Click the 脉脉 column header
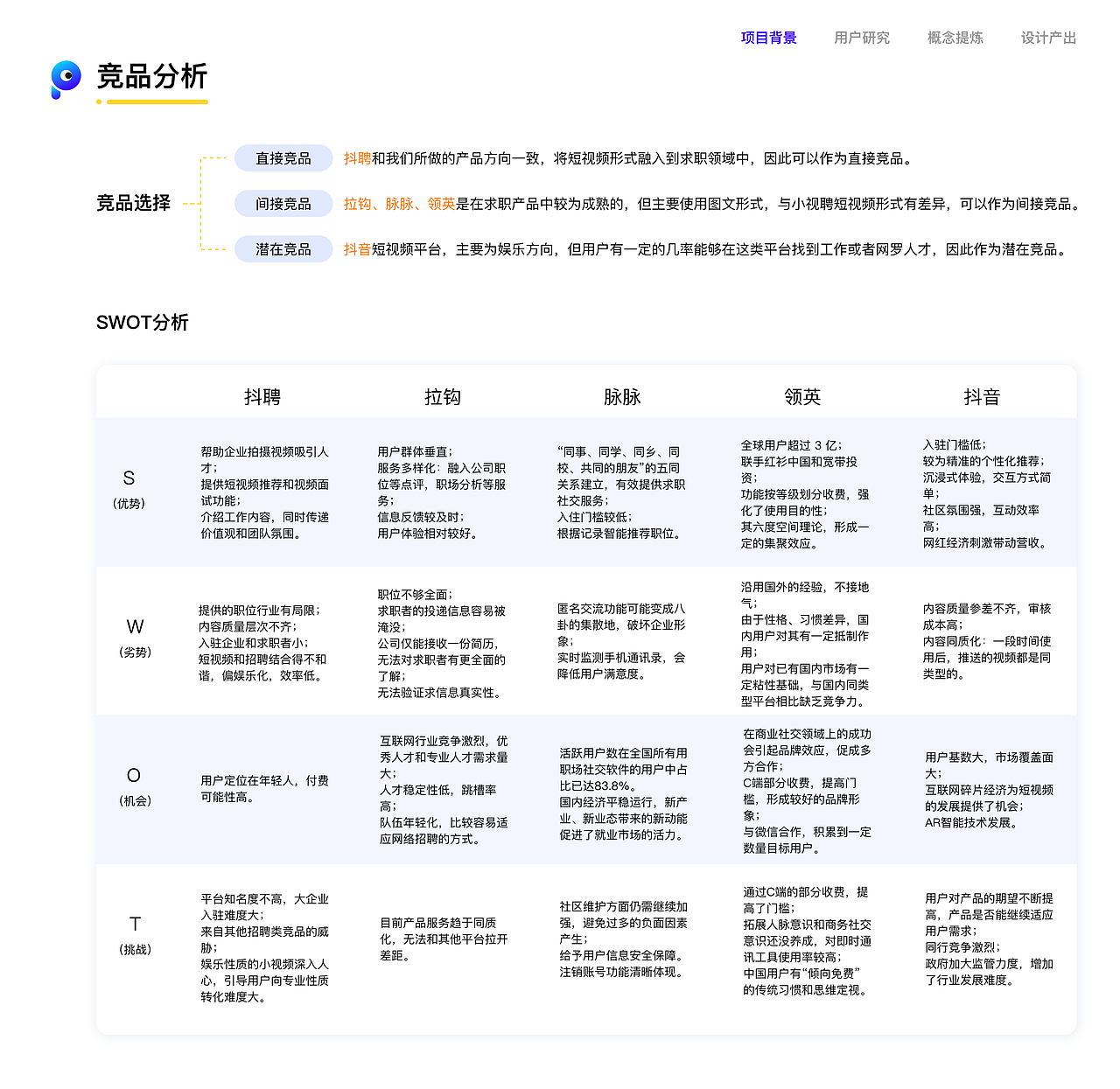The width and height of the screenshot is (1120, 1089). (622, 397)
